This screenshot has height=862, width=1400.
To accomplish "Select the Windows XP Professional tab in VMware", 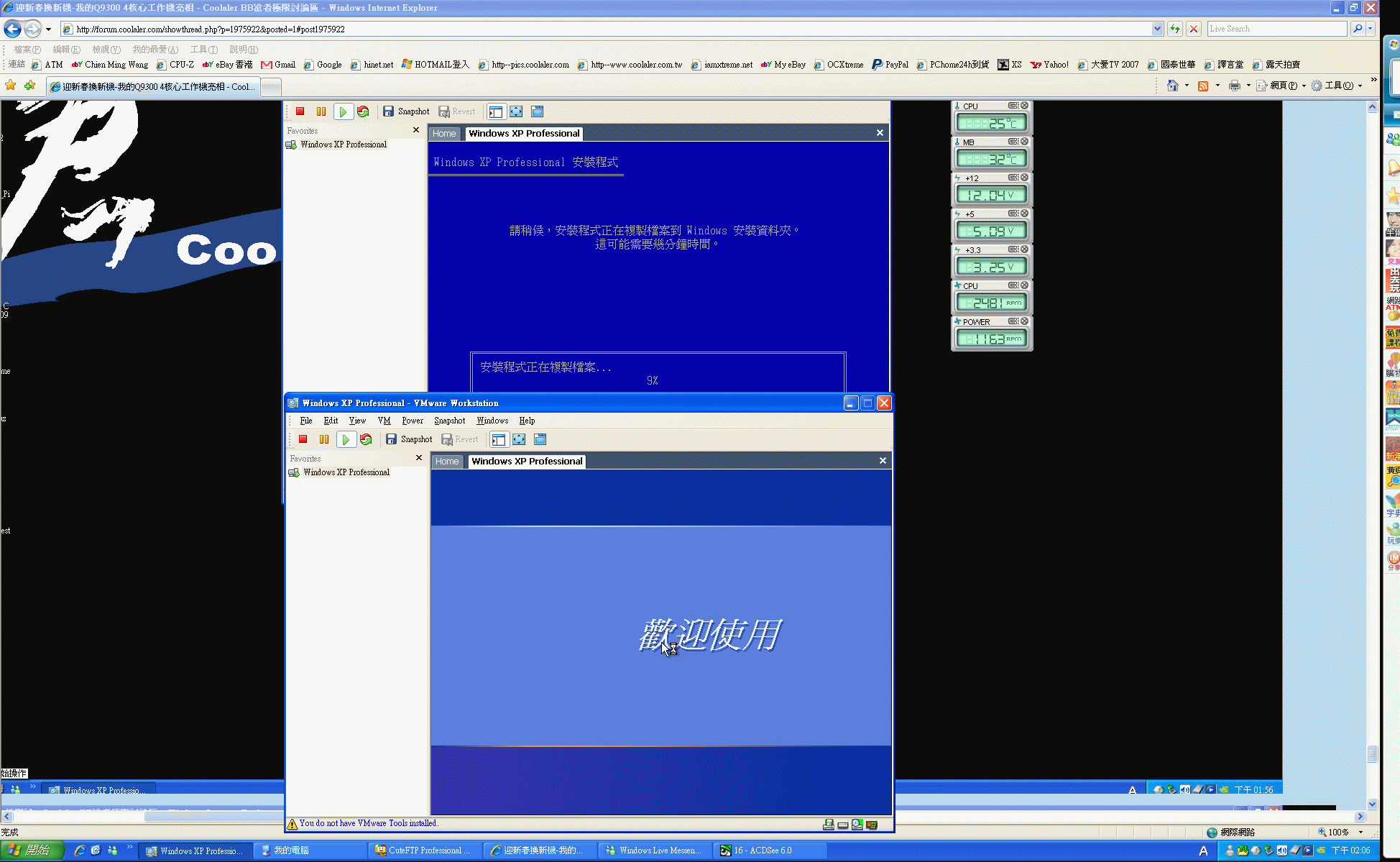I will [527, 462].
